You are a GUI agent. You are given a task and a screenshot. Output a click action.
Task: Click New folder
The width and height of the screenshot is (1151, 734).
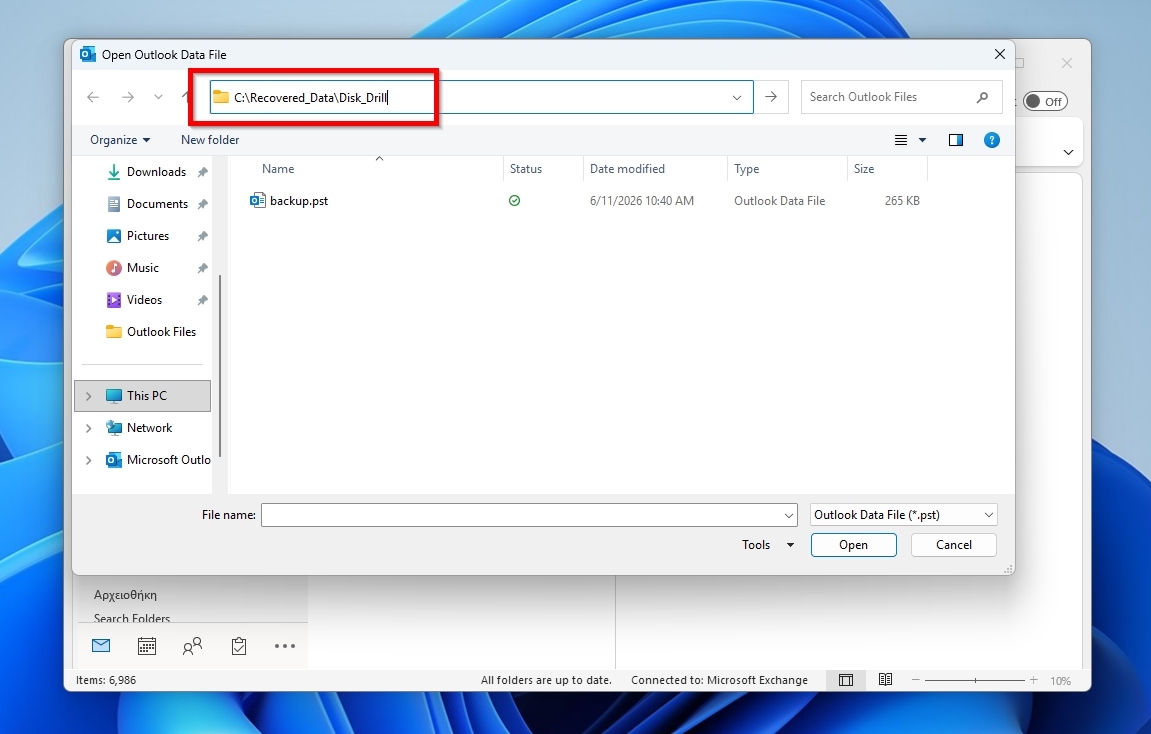(210, 139)
